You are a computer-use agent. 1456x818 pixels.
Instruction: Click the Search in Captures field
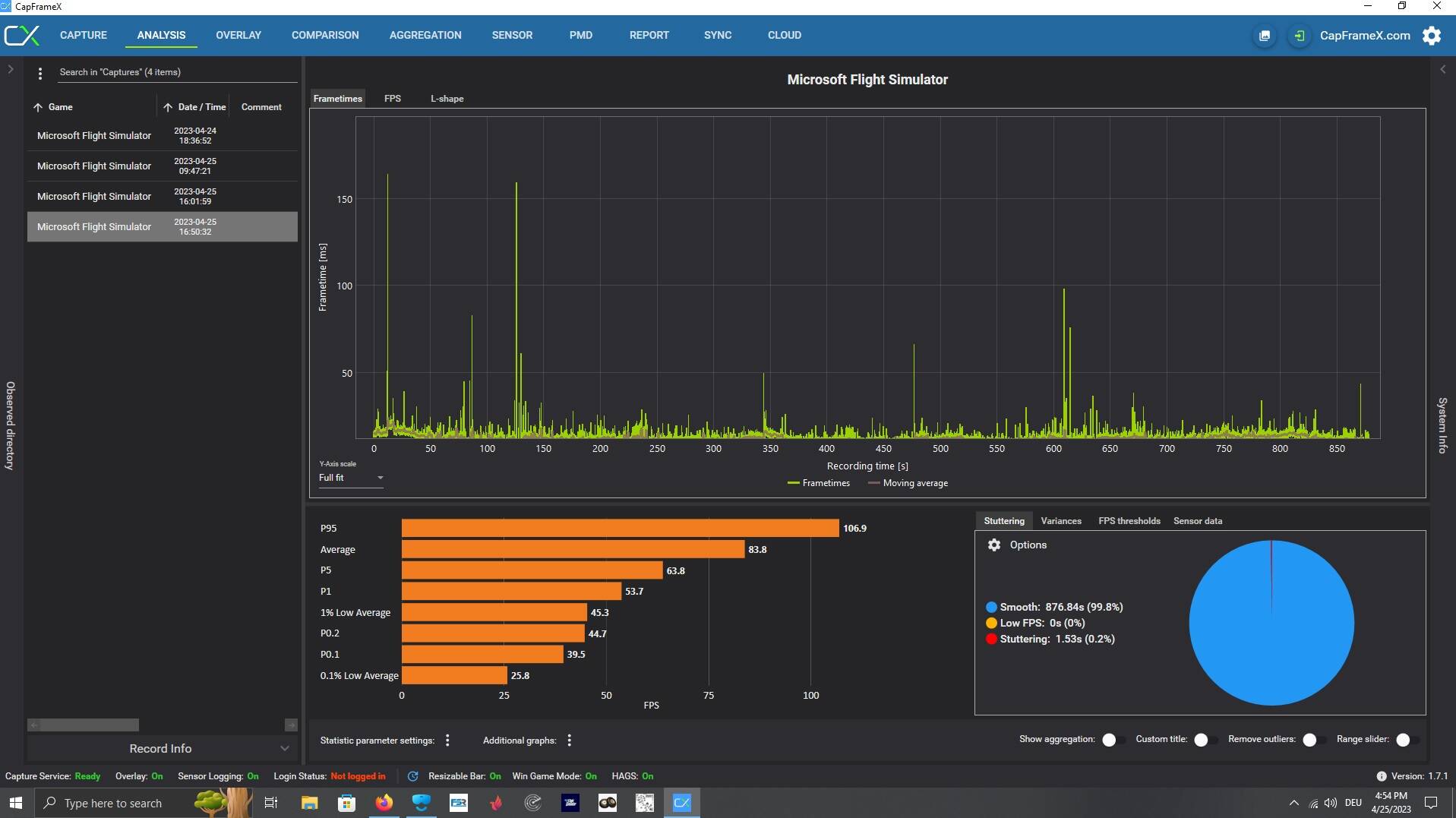pos(178,73)
